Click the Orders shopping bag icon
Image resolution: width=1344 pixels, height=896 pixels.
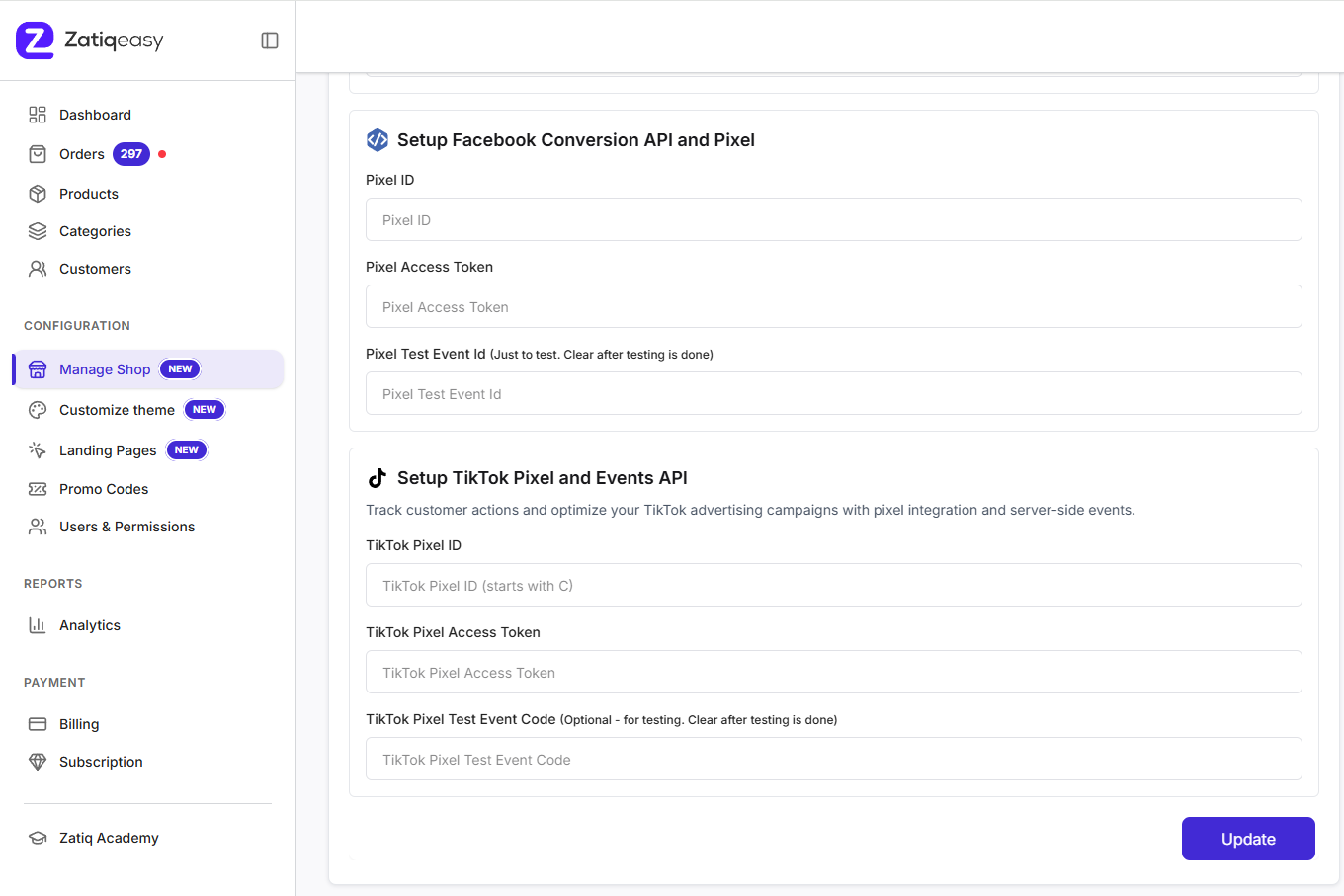(x=38, y=154)
